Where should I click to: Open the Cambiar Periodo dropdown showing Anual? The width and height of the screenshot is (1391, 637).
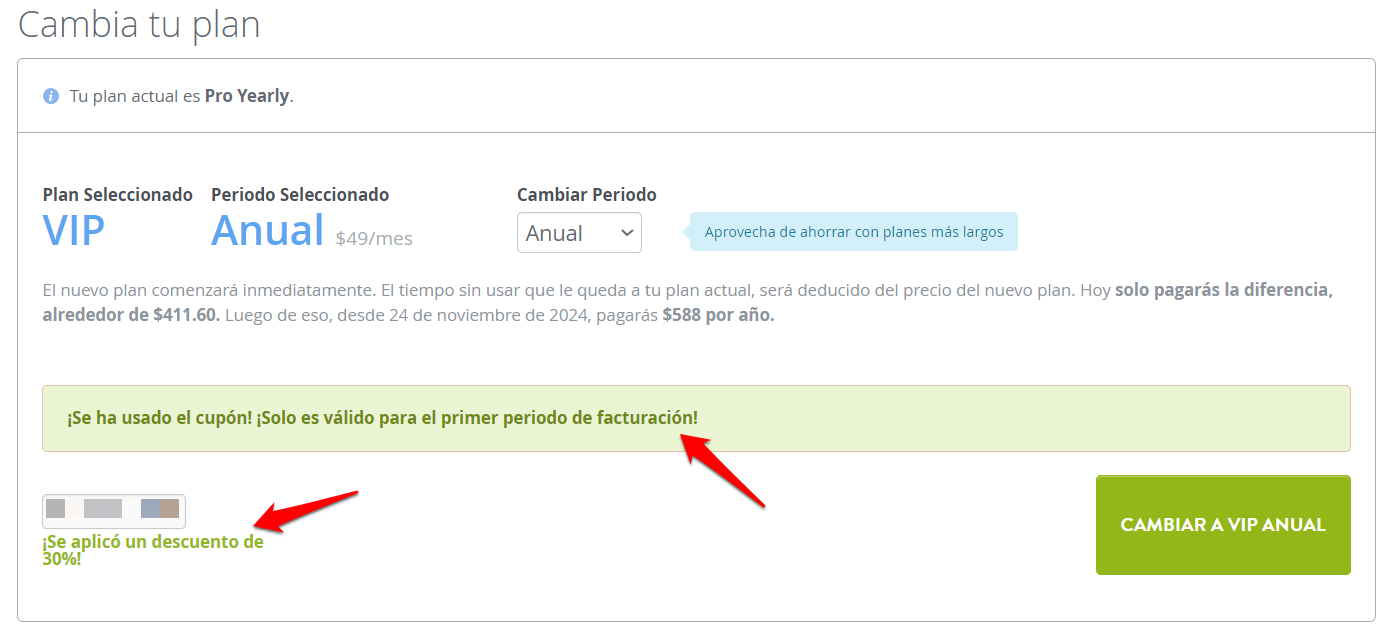tap(579, 233)
